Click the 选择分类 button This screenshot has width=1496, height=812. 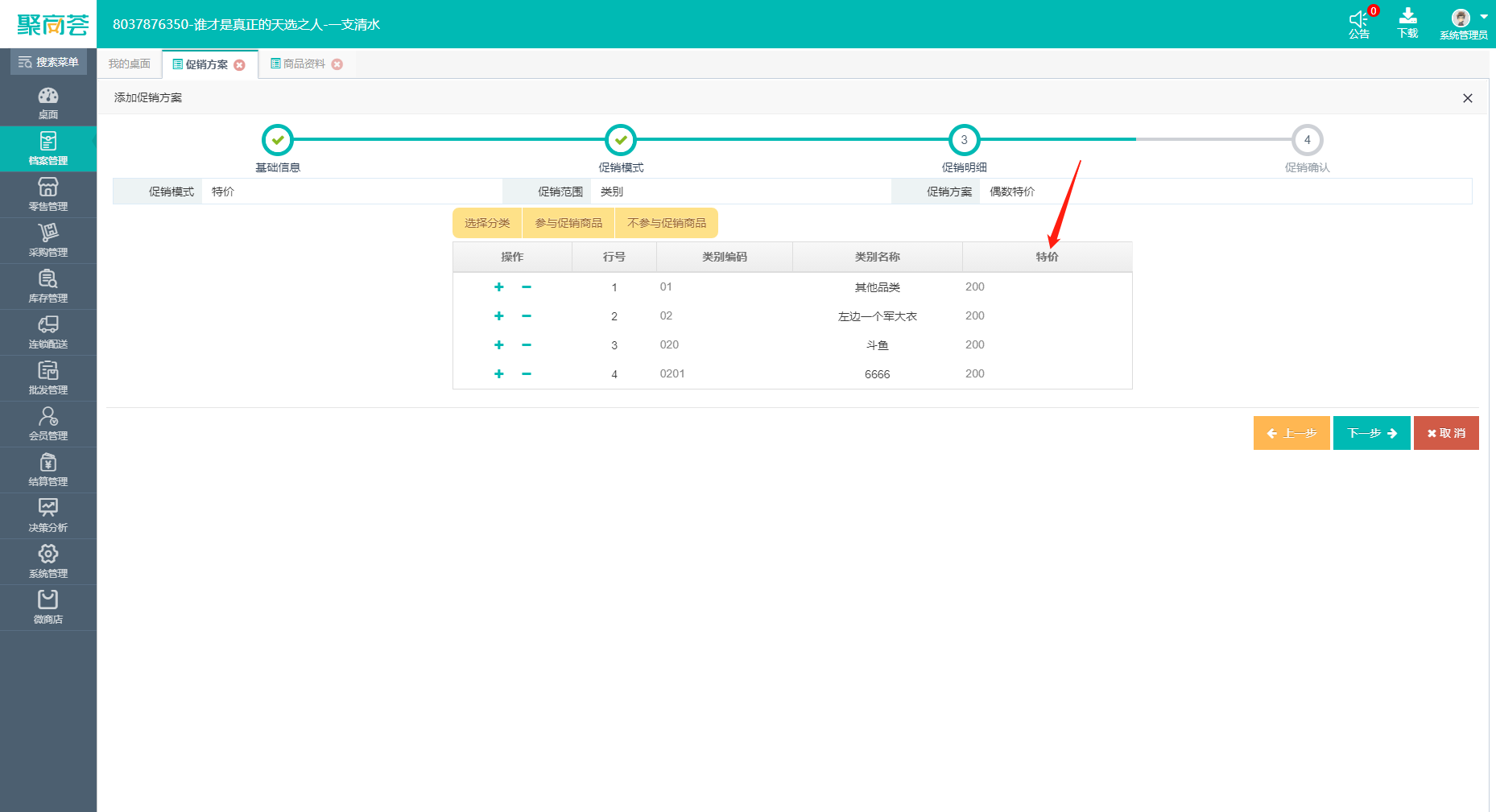pos(487,223)
